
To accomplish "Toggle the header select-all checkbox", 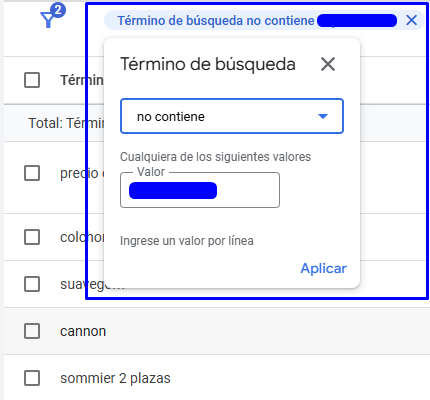I will (32, 80).
